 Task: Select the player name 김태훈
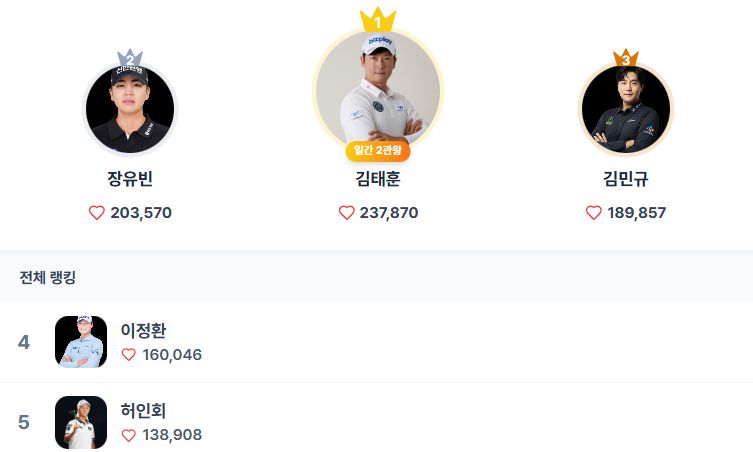tap(378, 180)
